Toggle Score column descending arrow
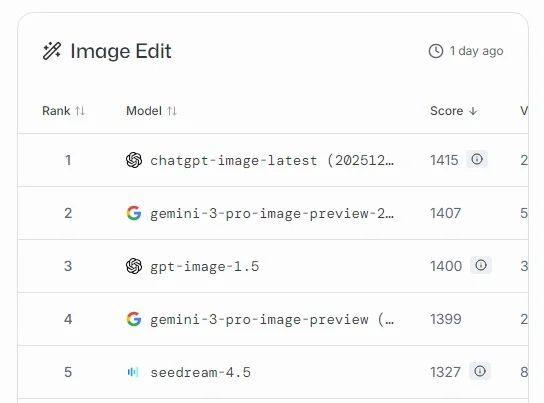Image resolution: width=544 pixels, height=403 pixels. click(473, 111)
